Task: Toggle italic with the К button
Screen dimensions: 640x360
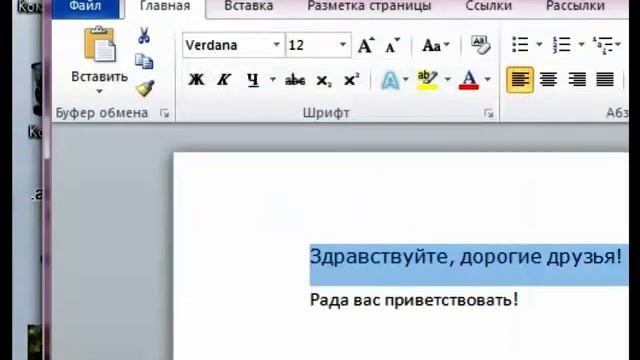Action: 224,80
